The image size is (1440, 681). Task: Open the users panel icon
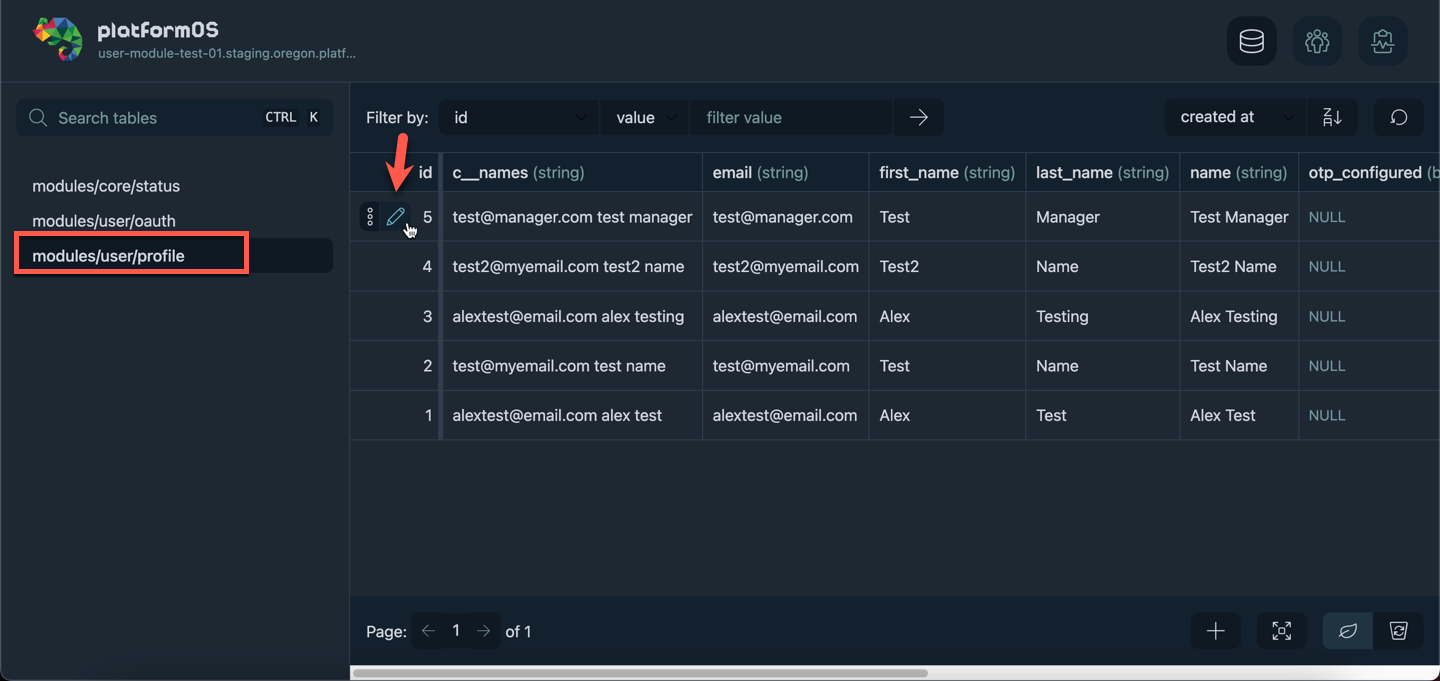1317,41
